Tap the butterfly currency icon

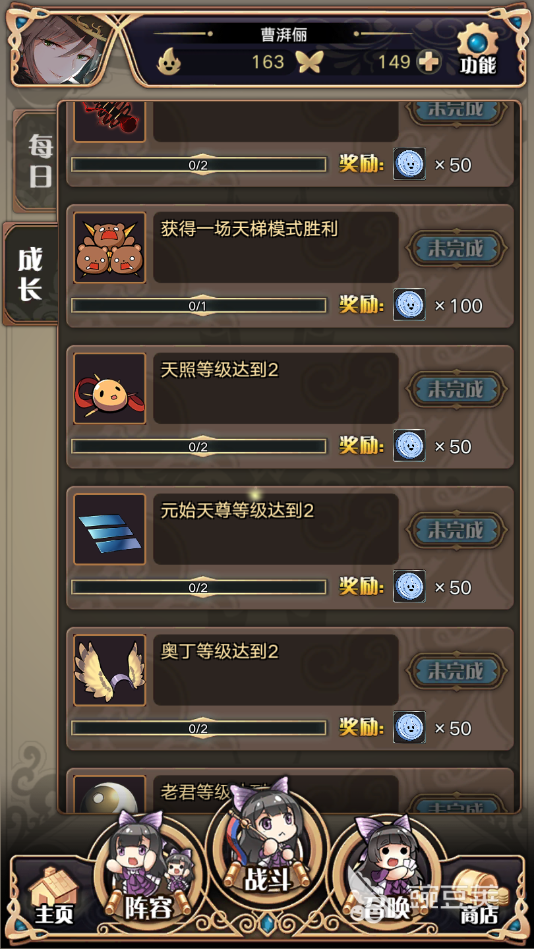pos(309,62)
